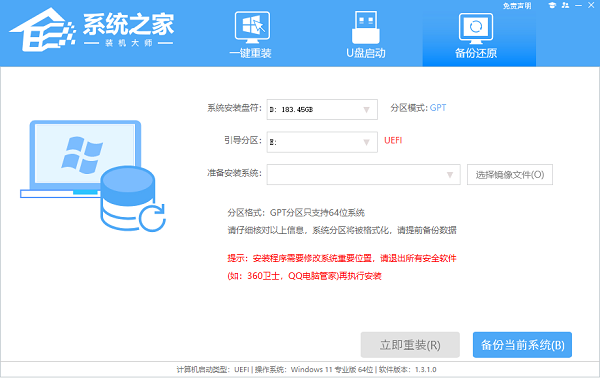
Task: Click 'Windows 11 专业版 64位' in status bar
Action: point(331,370)
